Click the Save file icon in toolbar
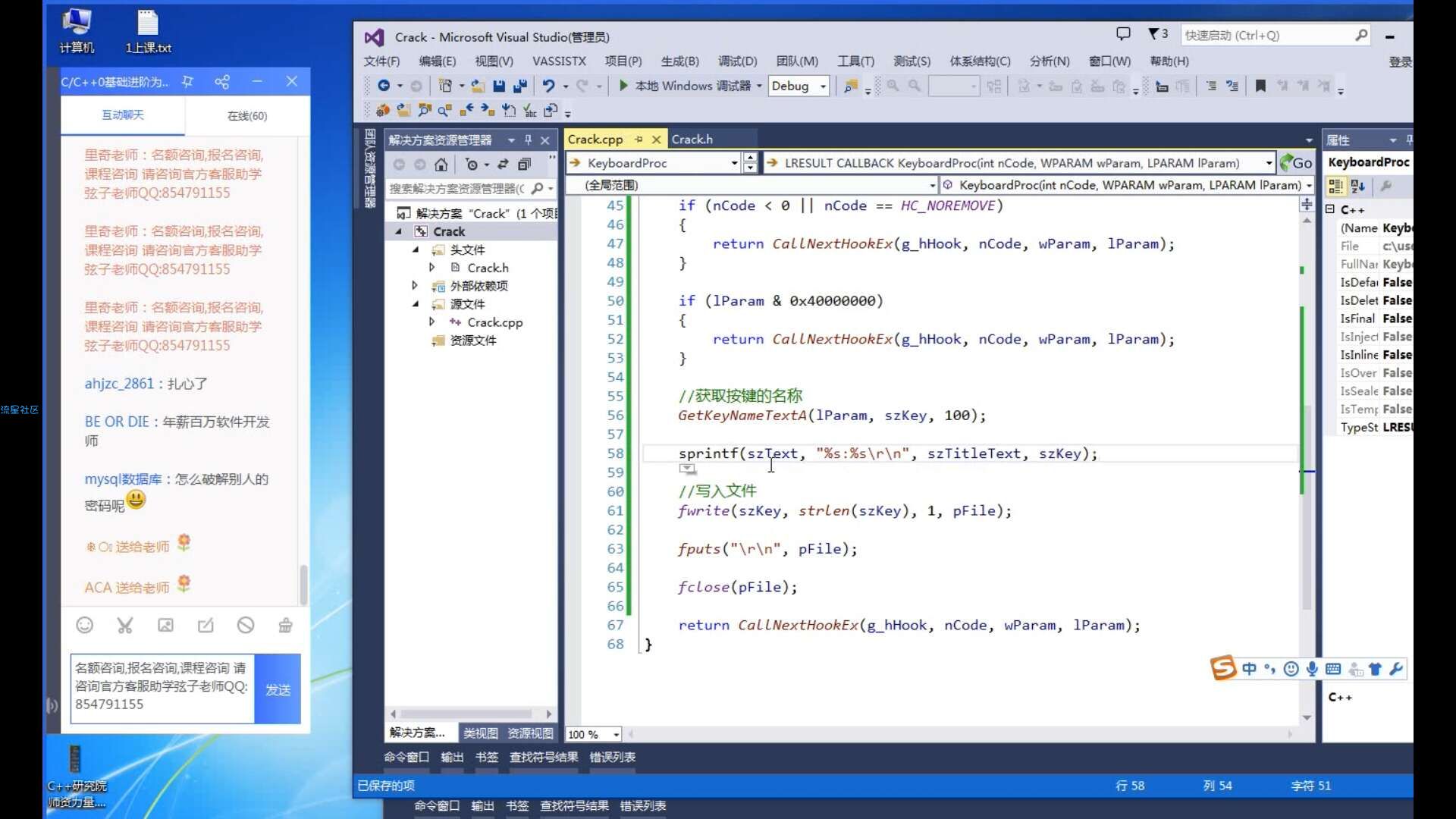The height and width of the screenshot is (819, 1456). click(x=498, y=86)
